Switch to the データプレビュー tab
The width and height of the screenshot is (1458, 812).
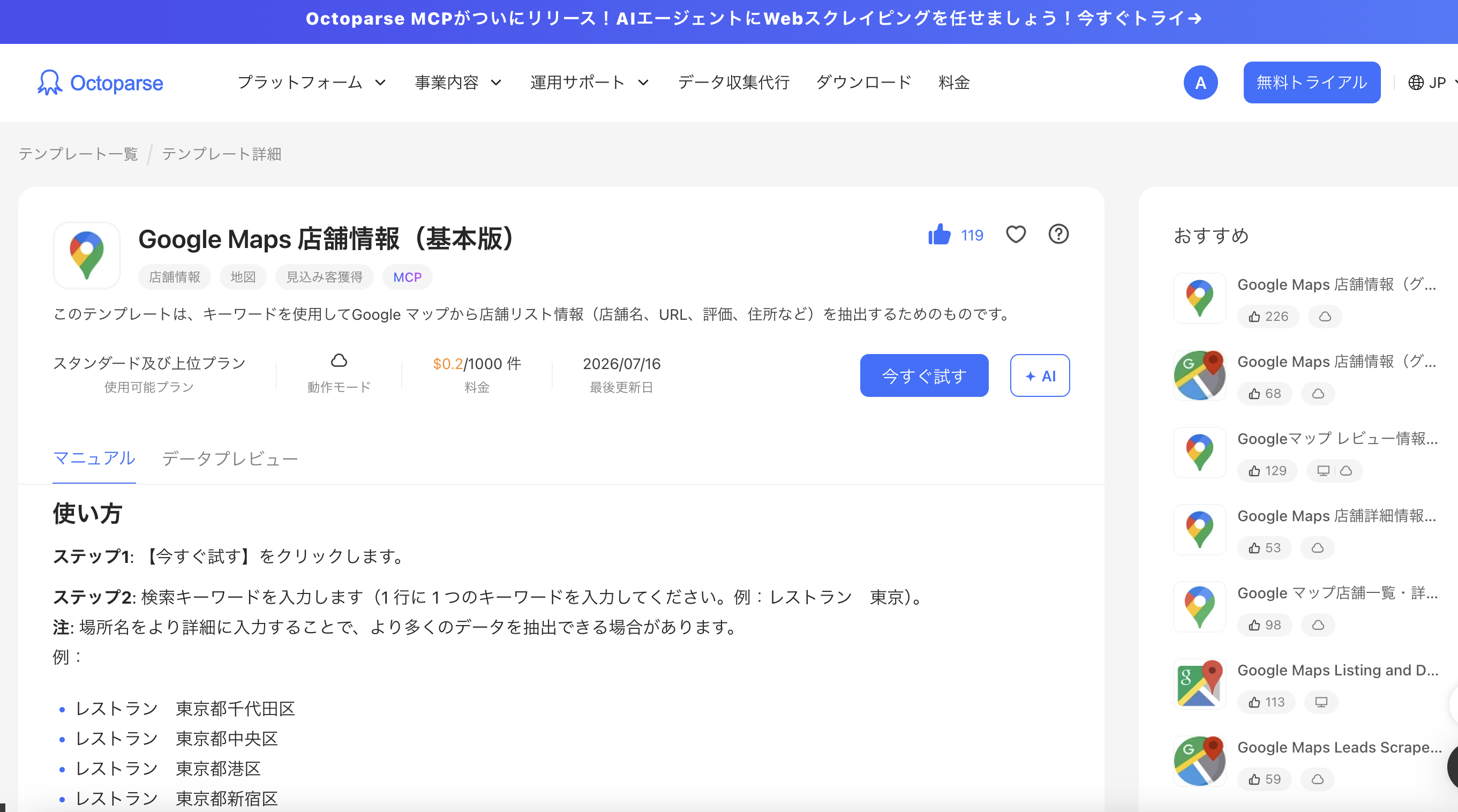coord(230,458)
